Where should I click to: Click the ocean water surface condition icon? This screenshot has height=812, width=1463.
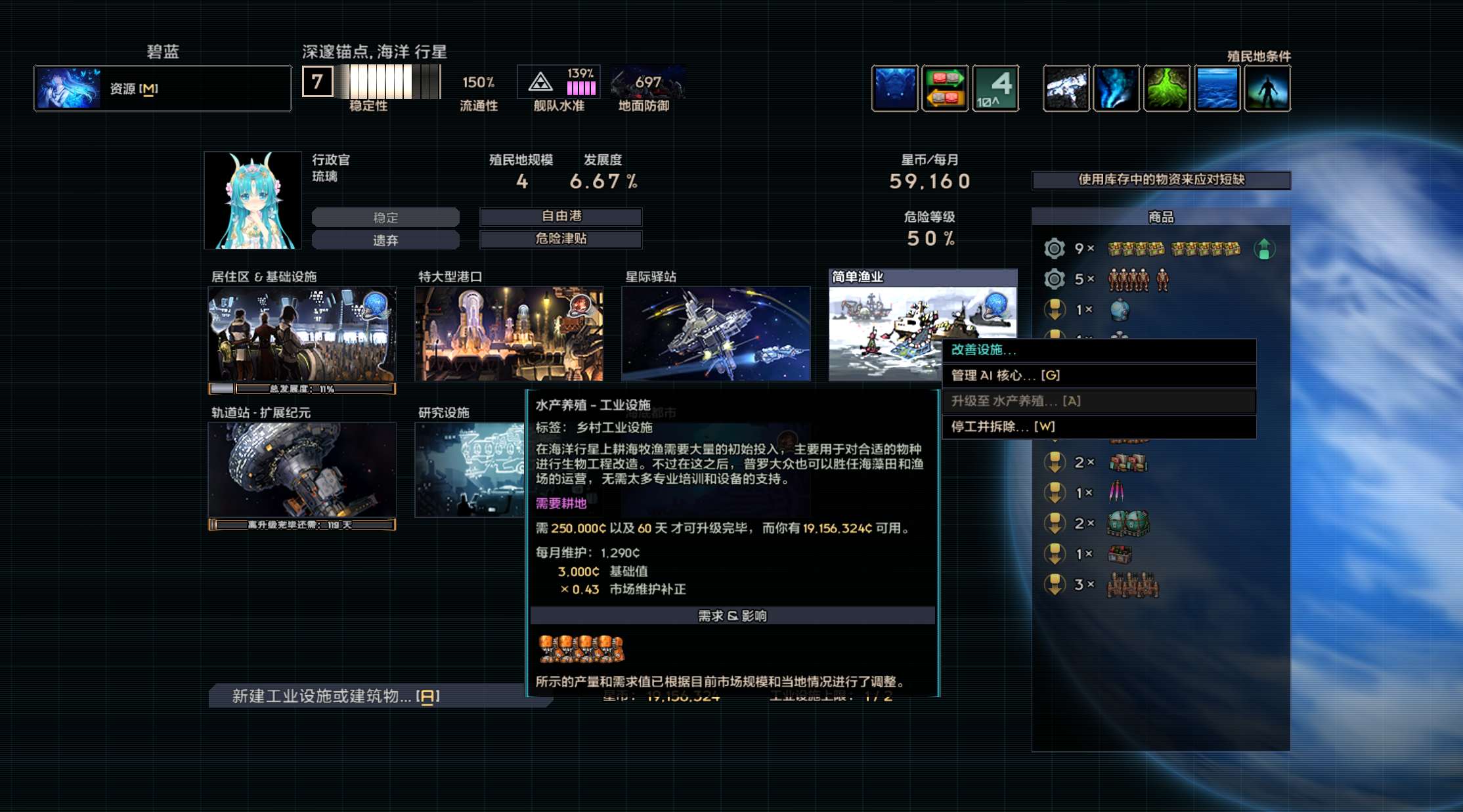(1217, 89)
